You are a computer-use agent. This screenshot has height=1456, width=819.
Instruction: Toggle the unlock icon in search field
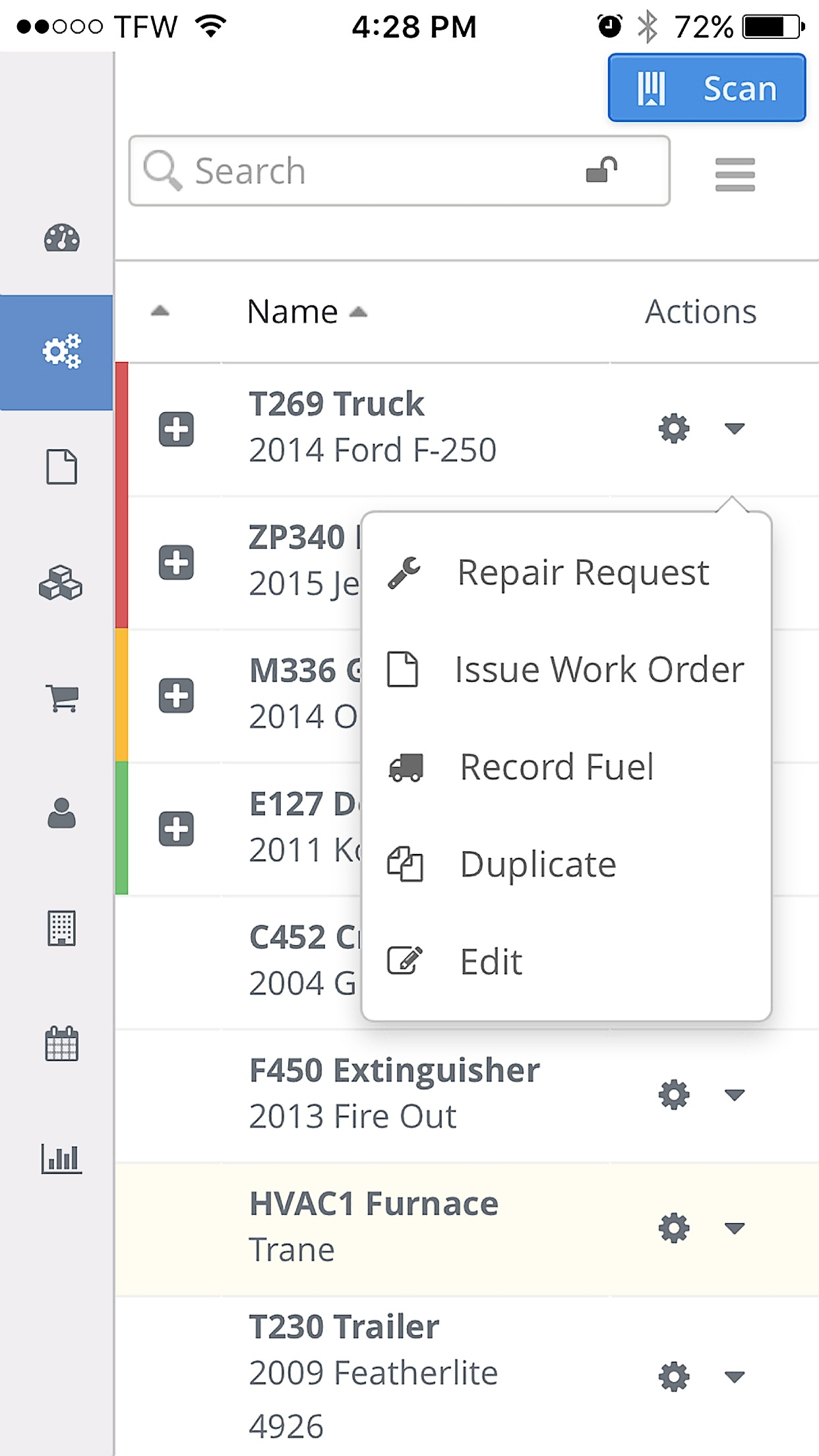(601, 170)
